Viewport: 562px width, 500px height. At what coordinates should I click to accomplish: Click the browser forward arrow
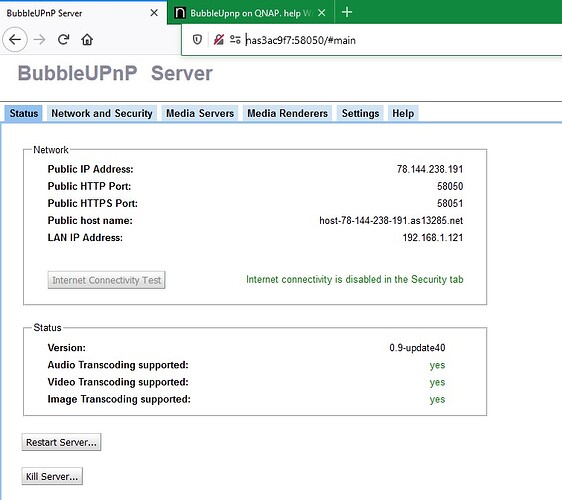tap(39, 40)
